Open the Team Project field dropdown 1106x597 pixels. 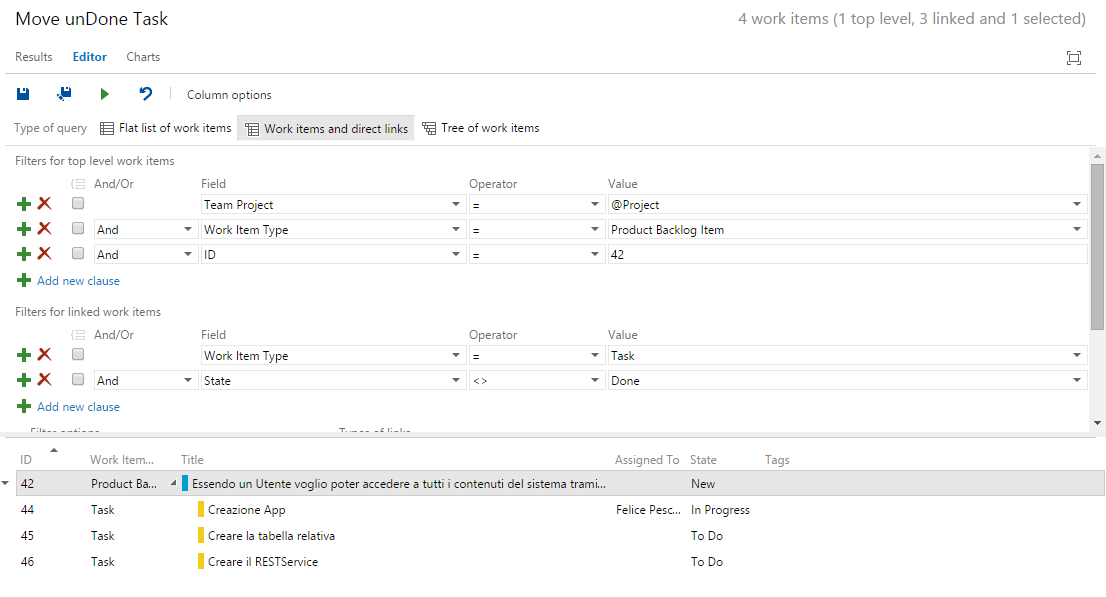(x=456, y=205)
